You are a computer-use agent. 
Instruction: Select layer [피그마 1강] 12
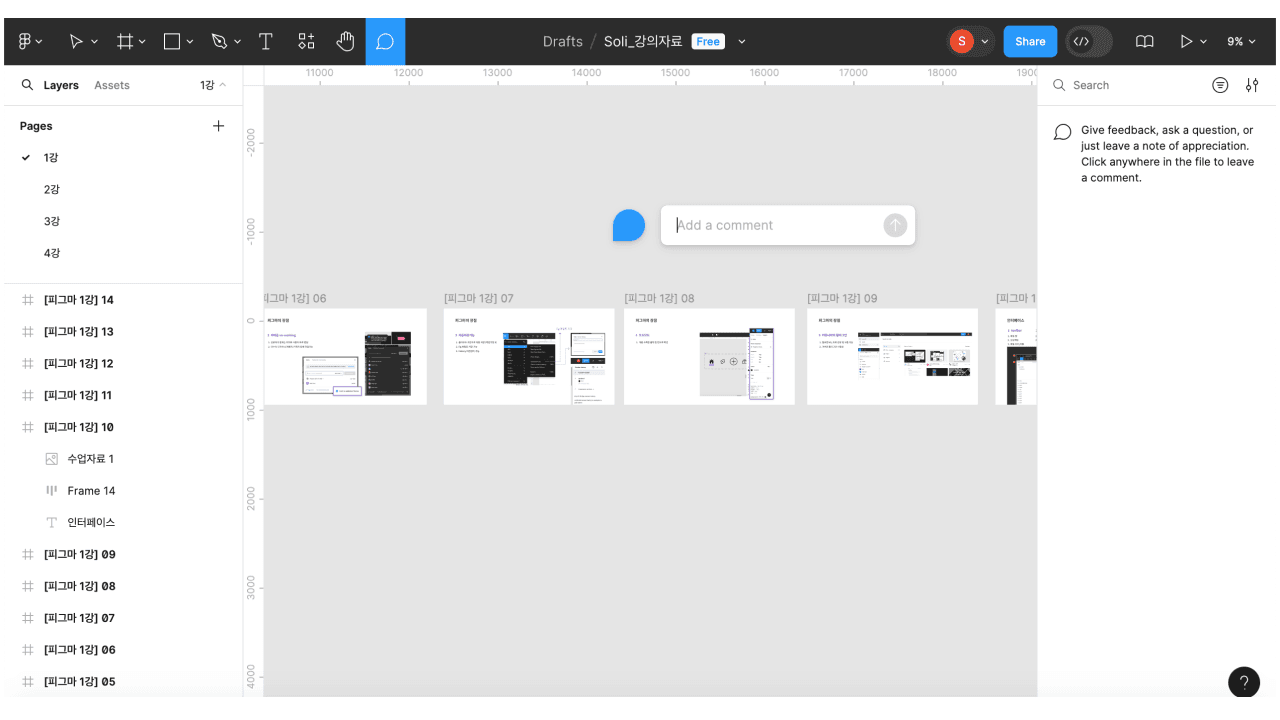(x=123, y=364)
